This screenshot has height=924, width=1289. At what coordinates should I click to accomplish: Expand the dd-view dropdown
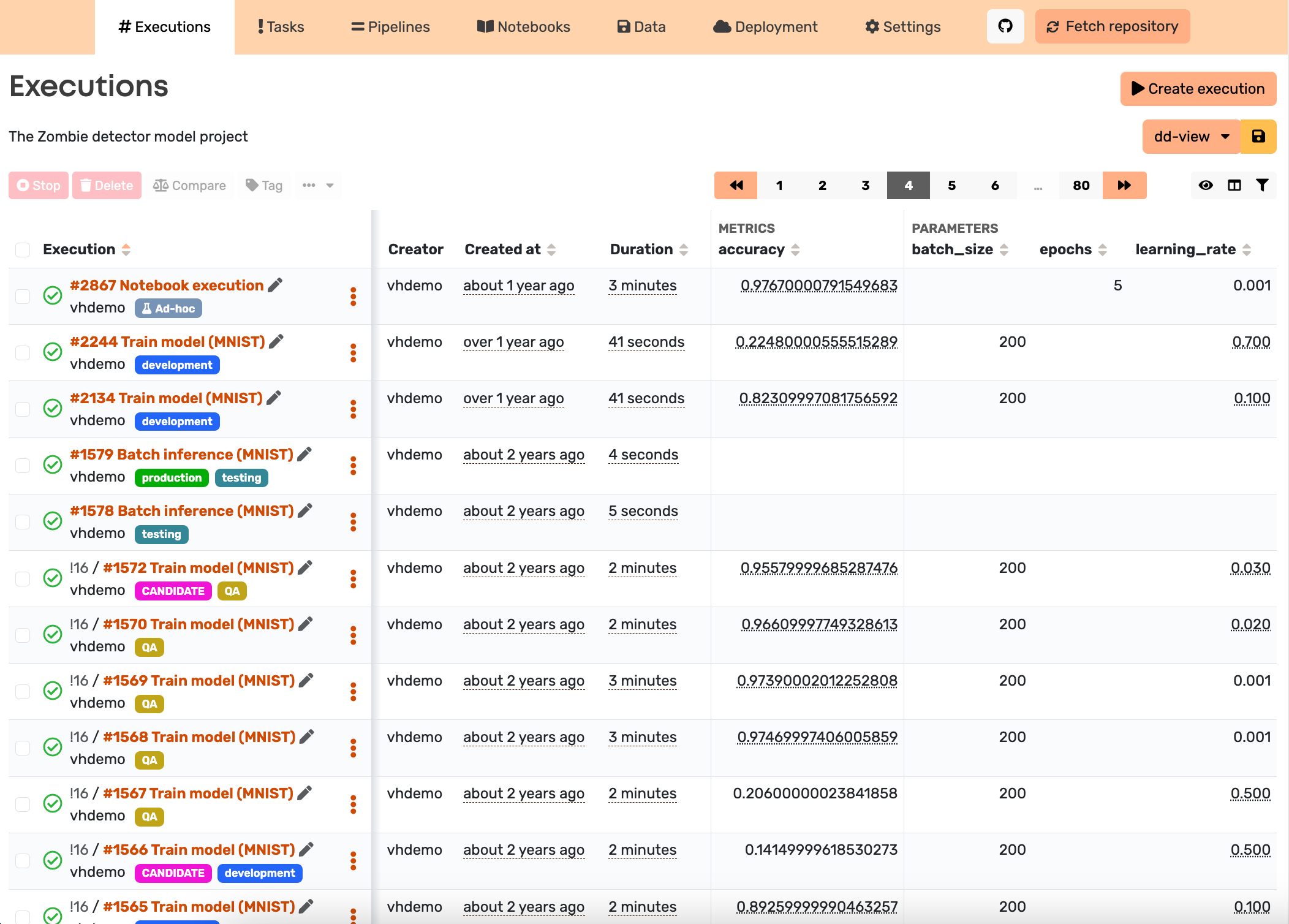pyautogui.click(x=1191, y=137)
